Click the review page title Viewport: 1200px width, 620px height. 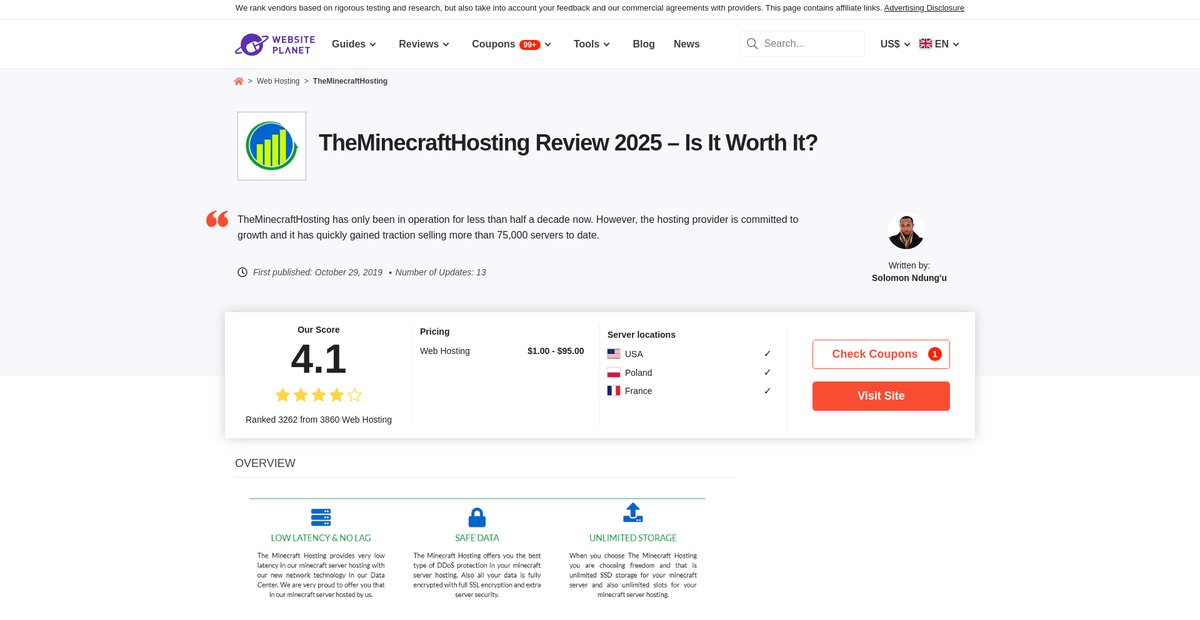(568, 142)
